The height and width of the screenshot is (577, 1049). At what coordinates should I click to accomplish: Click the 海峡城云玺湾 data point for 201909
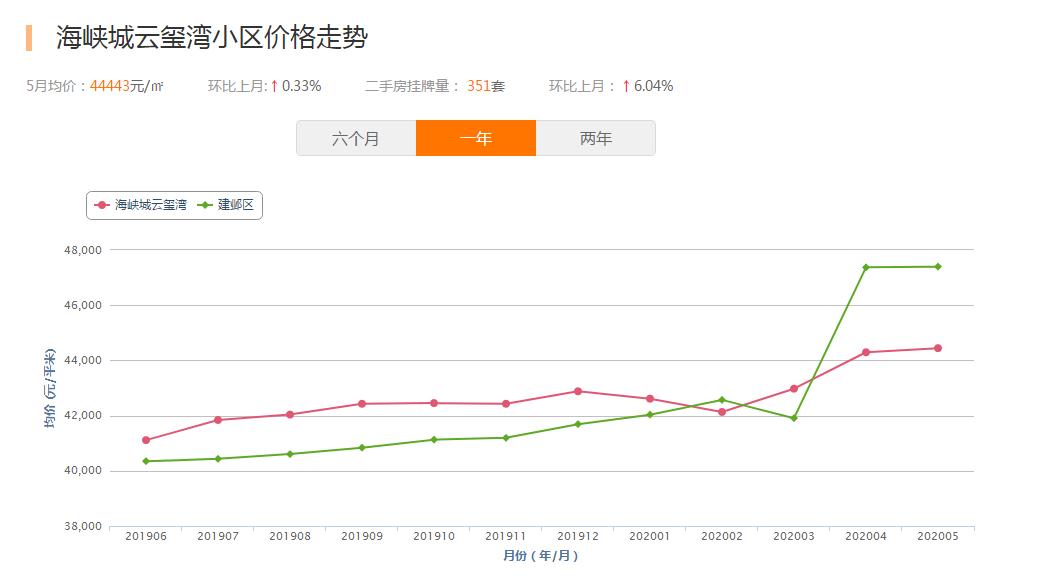click(x=362, y=404)
